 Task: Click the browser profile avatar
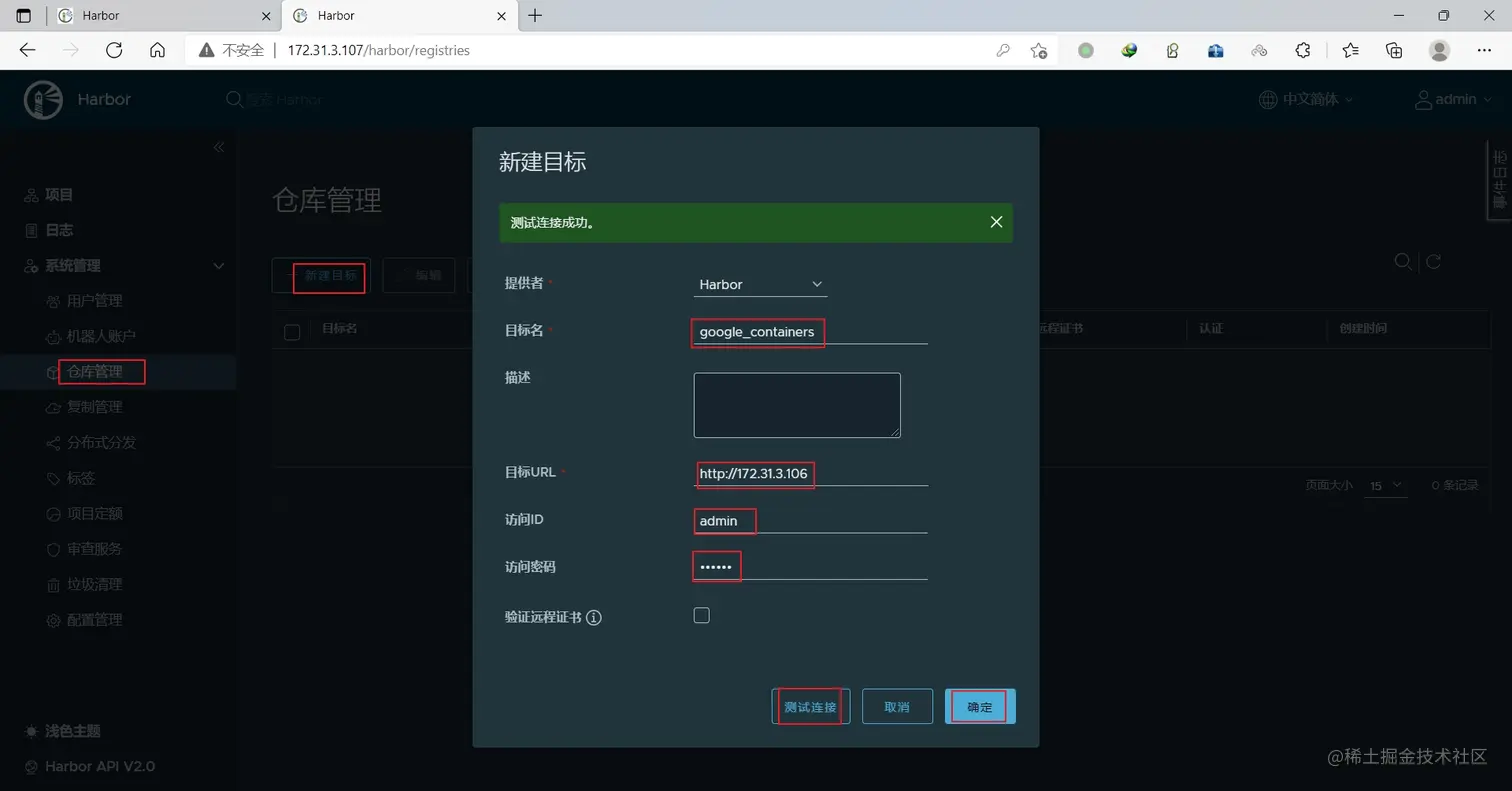coord(1439,50)
